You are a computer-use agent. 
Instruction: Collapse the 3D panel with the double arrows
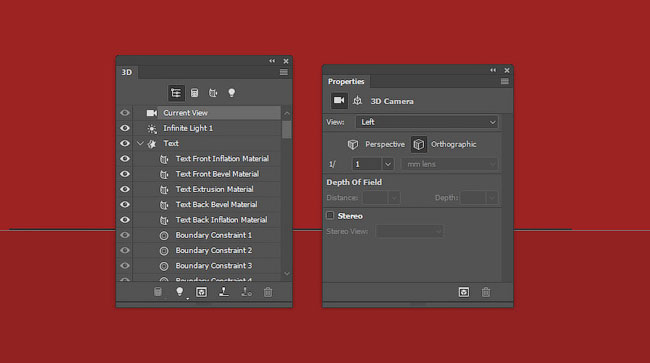272,61
